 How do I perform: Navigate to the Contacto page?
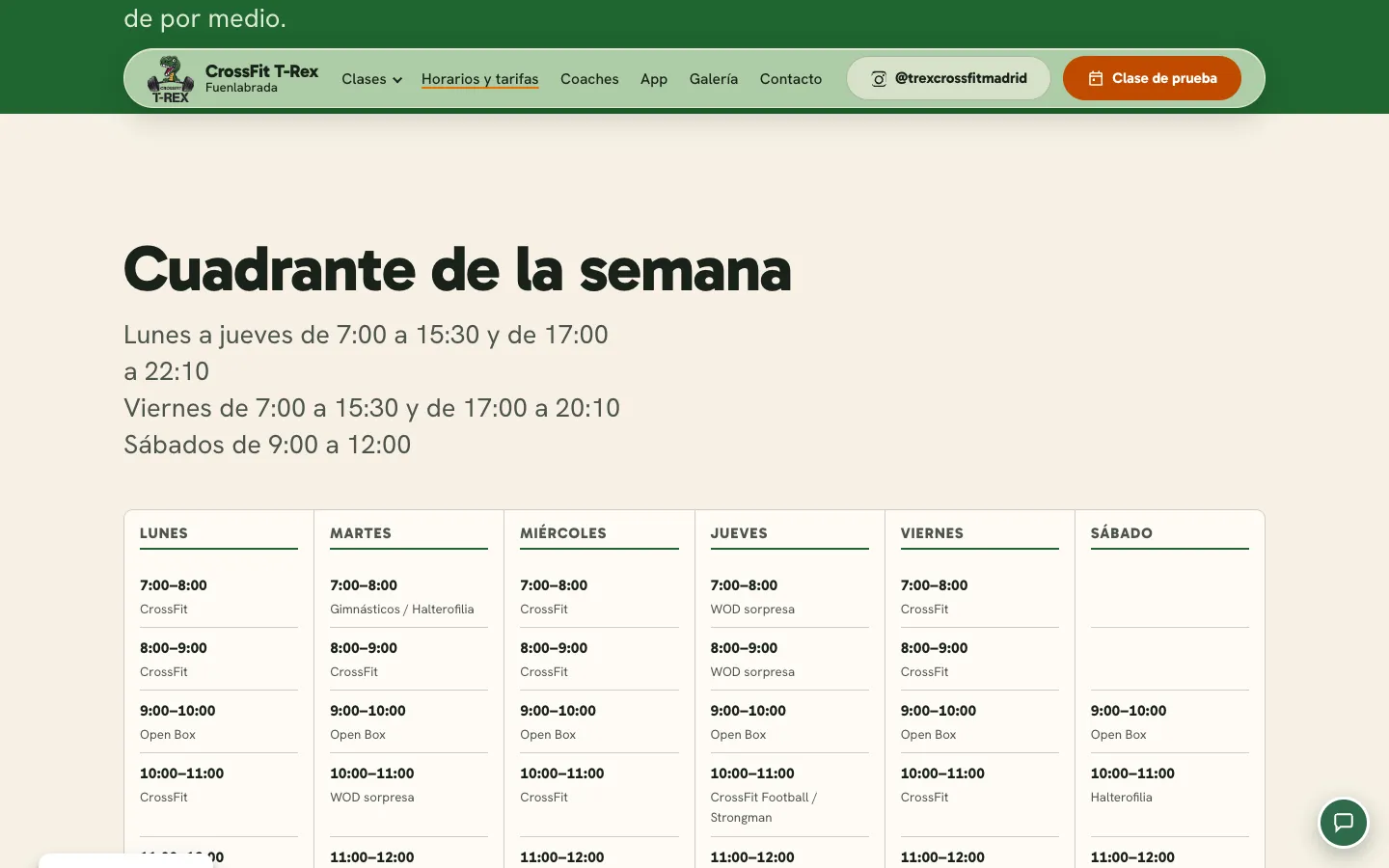[791, 79]
